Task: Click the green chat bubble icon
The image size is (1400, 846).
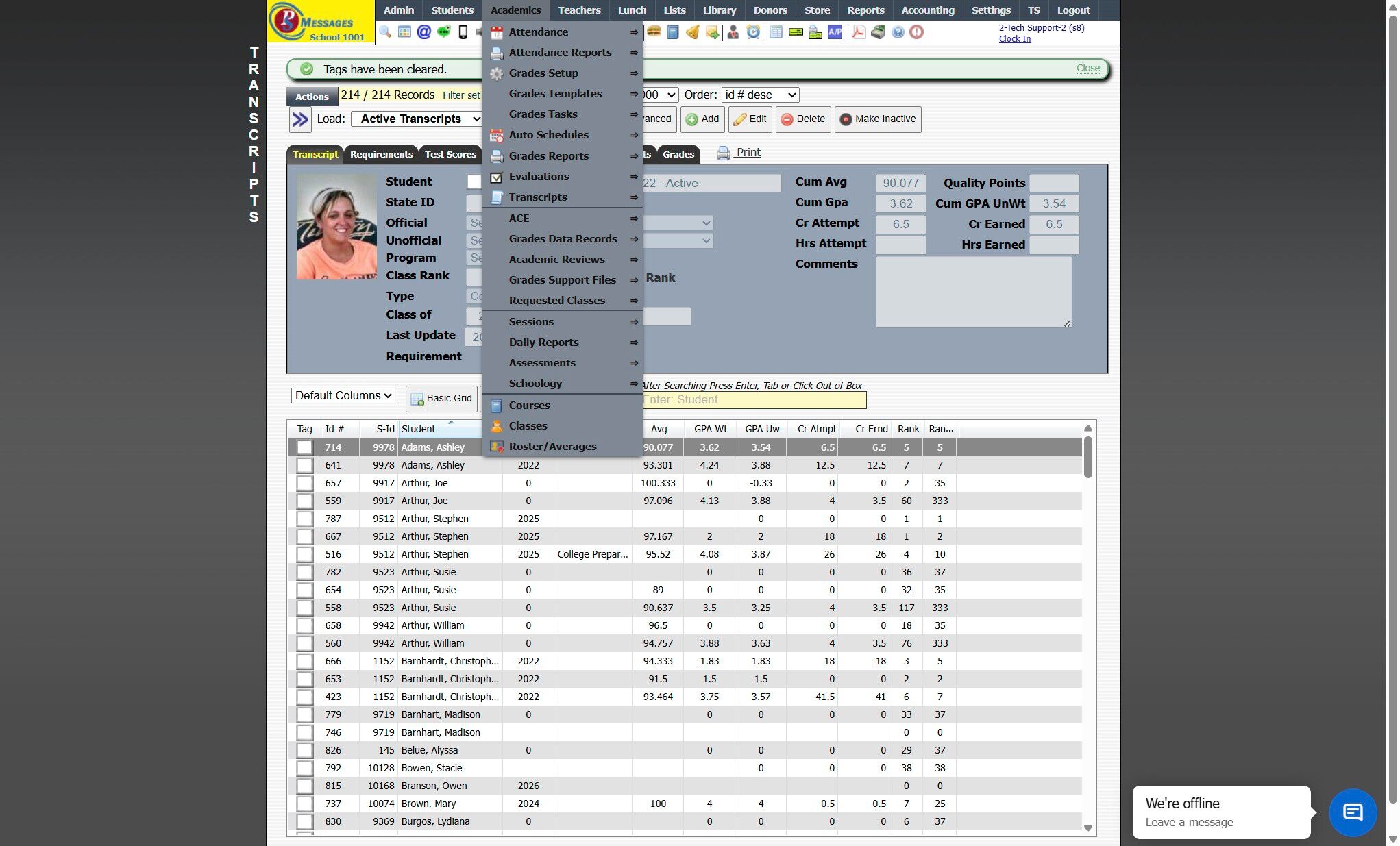Action: (443, 32)
